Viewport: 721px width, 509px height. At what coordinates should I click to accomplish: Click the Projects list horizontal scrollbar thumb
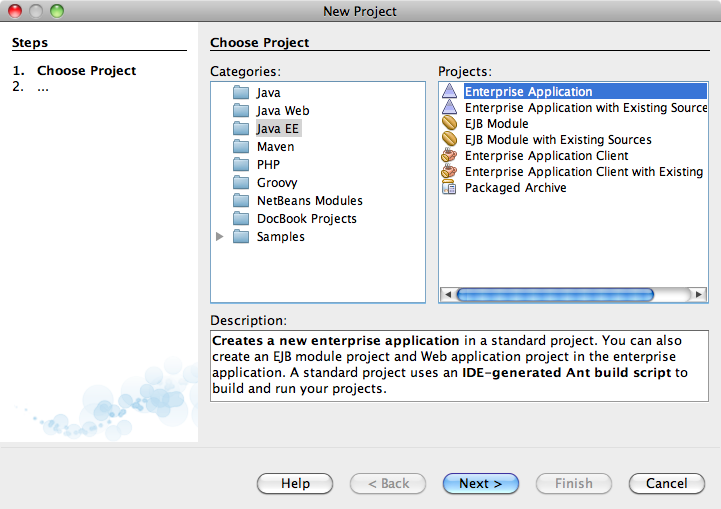555,294
